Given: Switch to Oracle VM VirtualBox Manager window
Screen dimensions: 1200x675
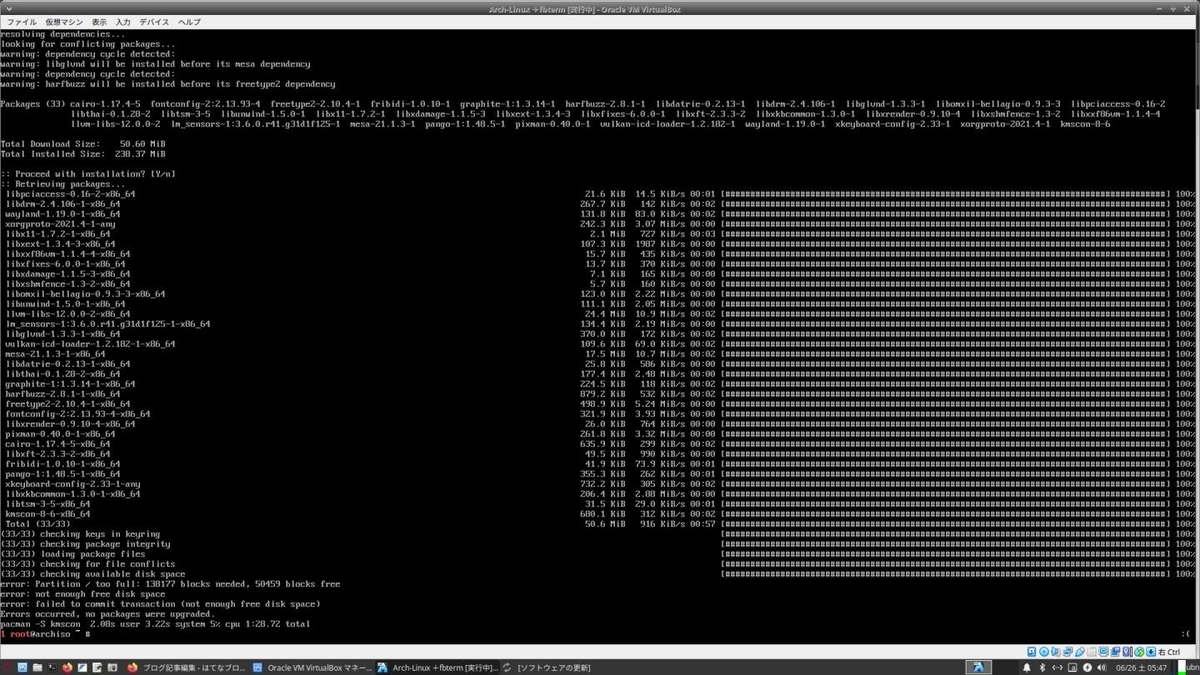Looking at the screenshot, I should [313, 667].
